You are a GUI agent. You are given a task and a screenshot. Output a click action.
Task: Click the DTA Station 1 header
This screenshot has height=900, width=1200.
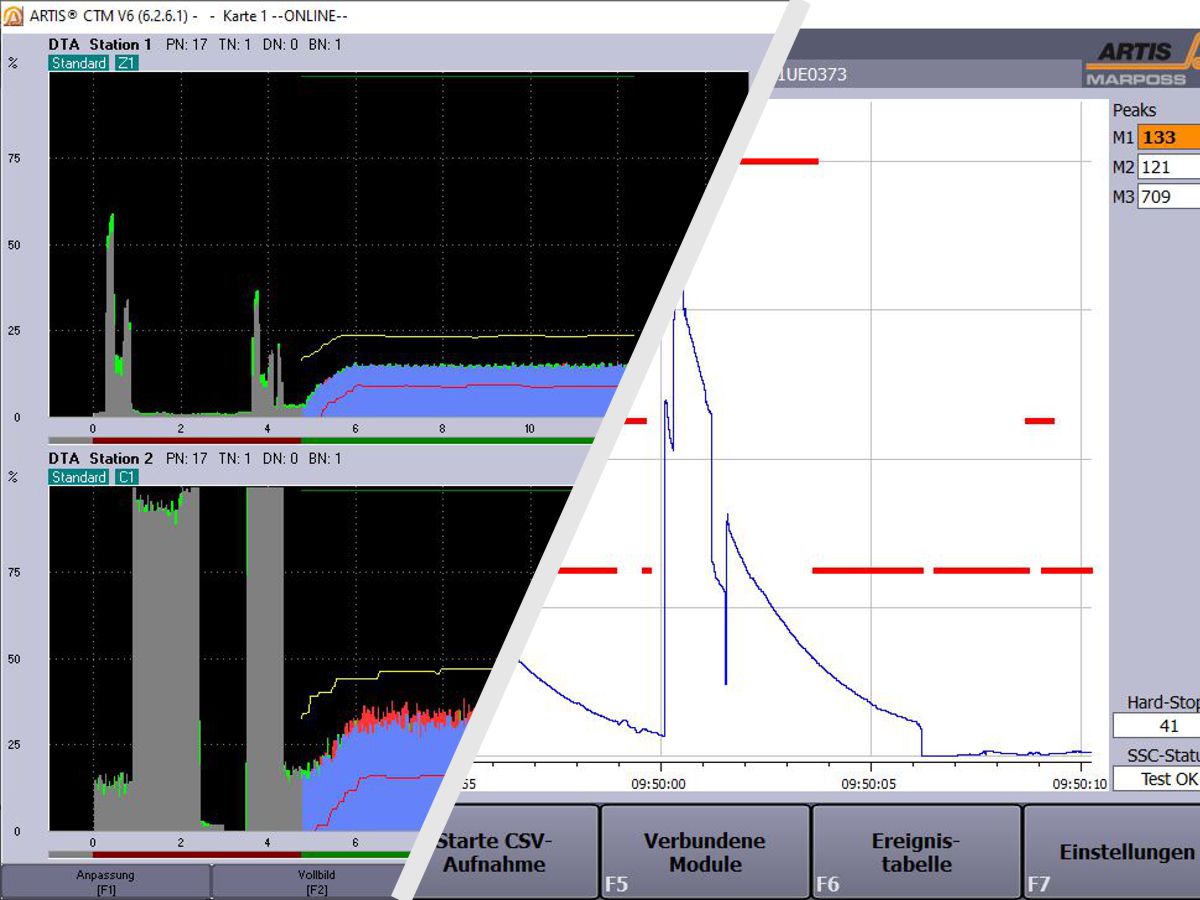(101, 44)
